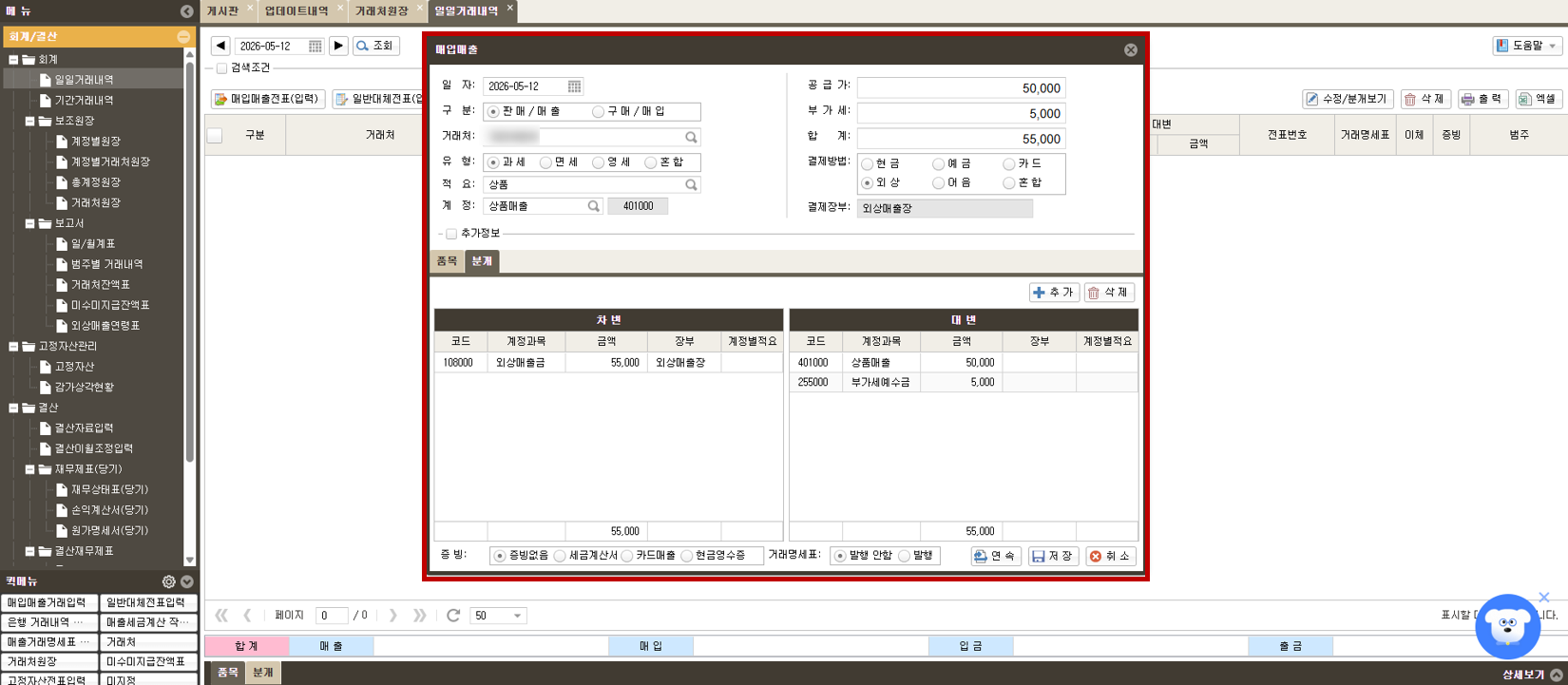
Task: Check the 추가정보 checkbox
Action: (x=451, y=234)
